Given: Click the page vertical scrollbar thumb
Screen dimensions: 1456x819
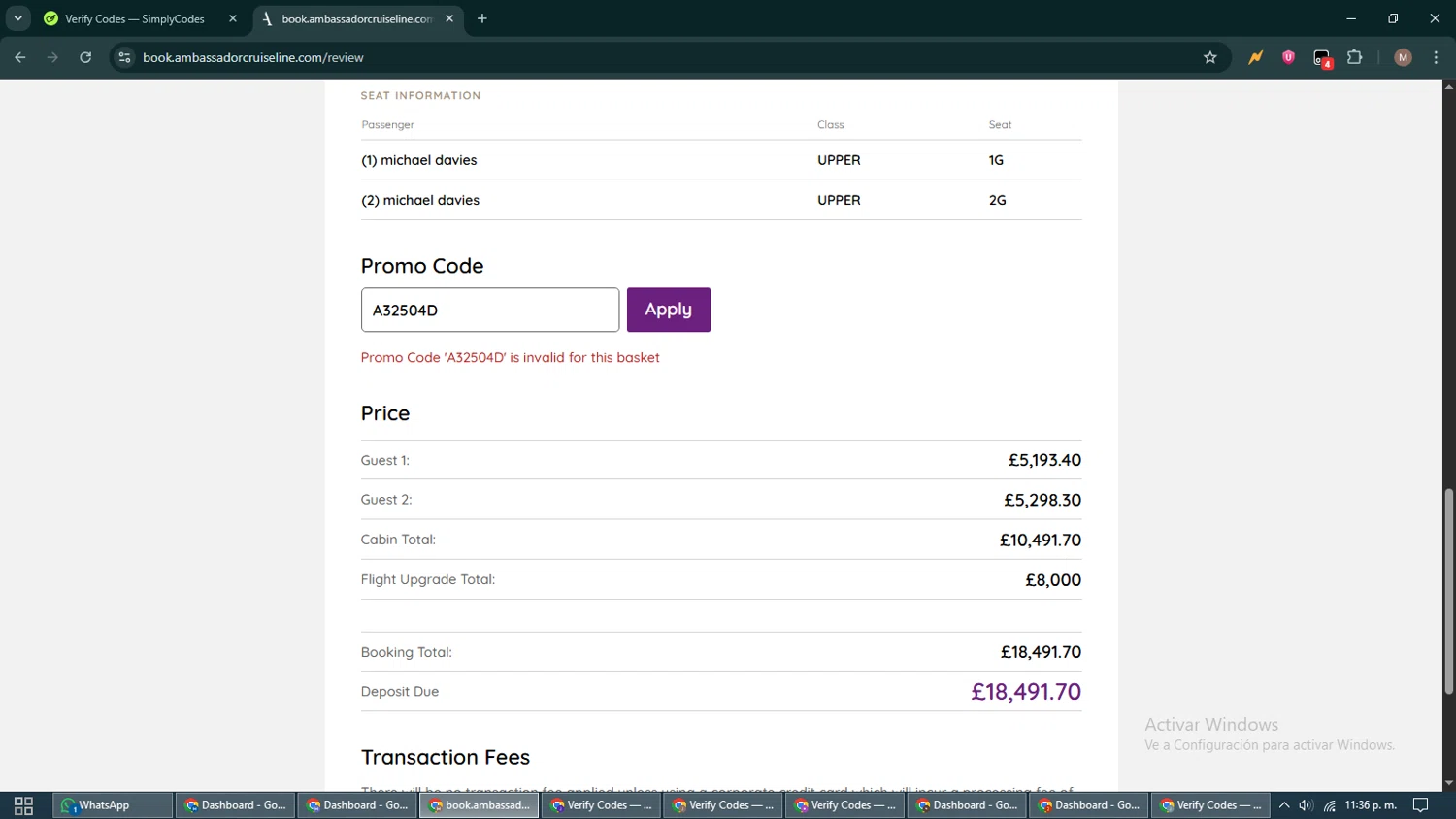Looking at the screenshot, I should pos(1448,592).
